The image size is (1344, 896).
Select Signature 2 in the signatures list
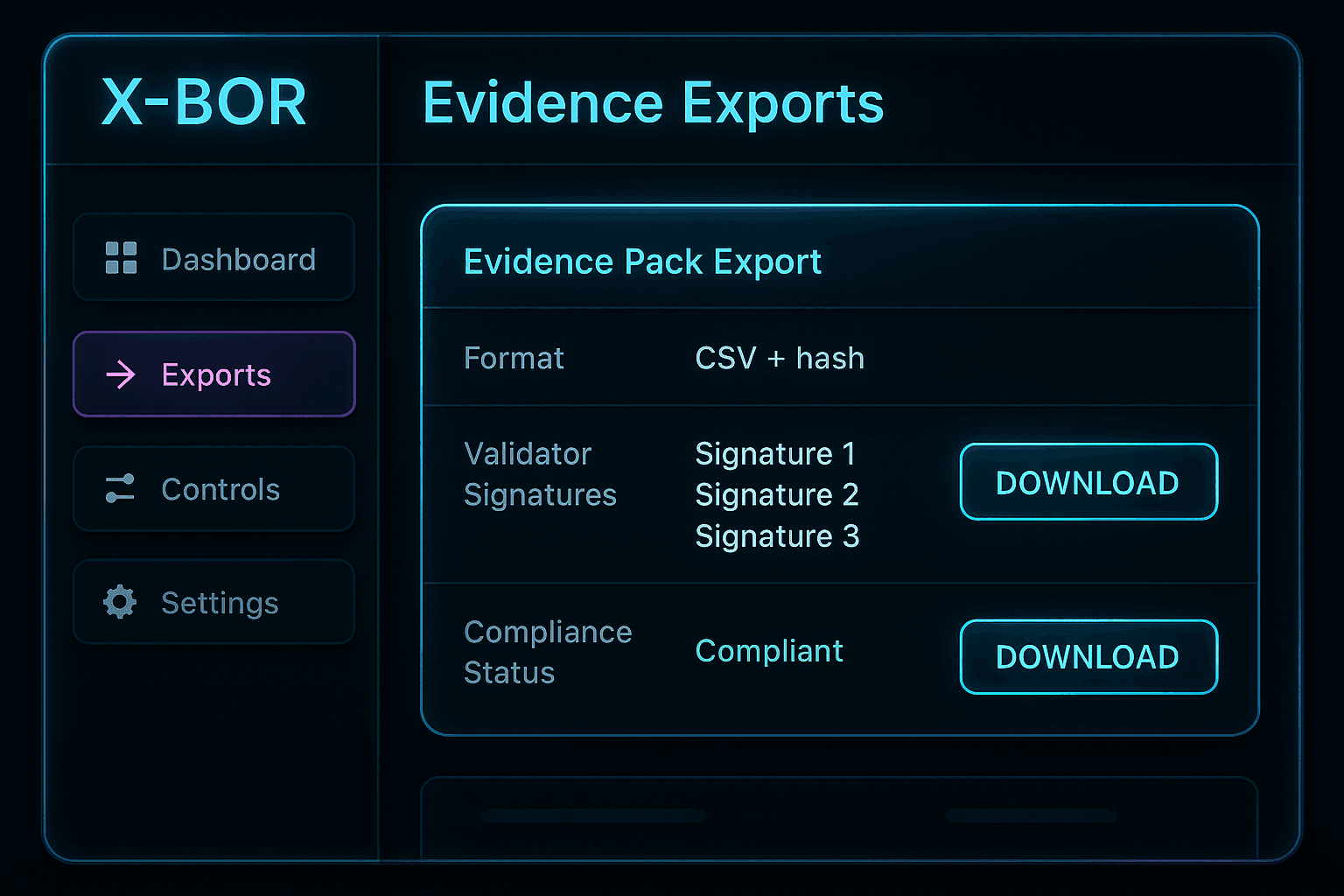[x=776, y=494]
